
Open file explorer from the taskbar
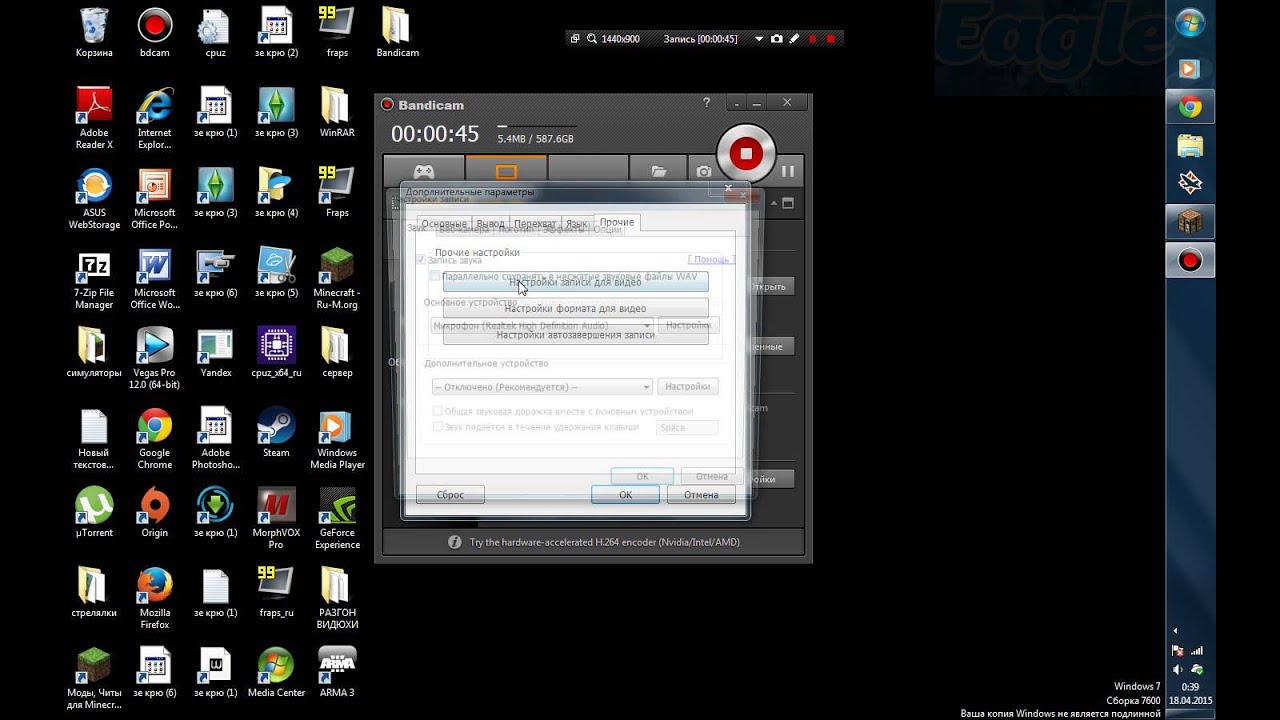point(1190,146)
